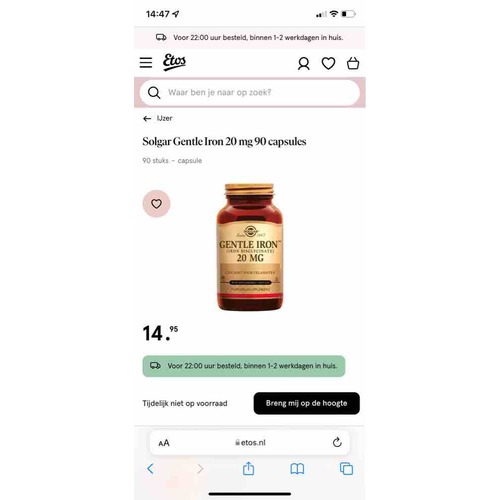
Task: Reload the page
Action: click(x=337, y=442)
